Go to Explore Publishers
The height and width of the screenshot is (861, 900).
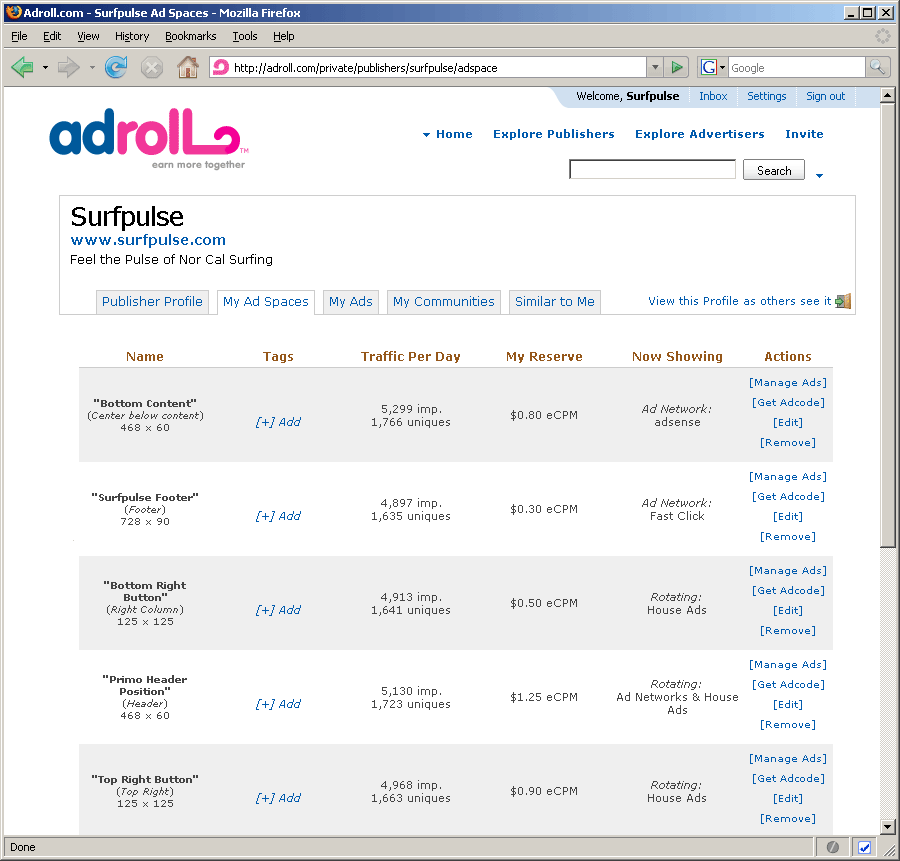coord(553,134)
